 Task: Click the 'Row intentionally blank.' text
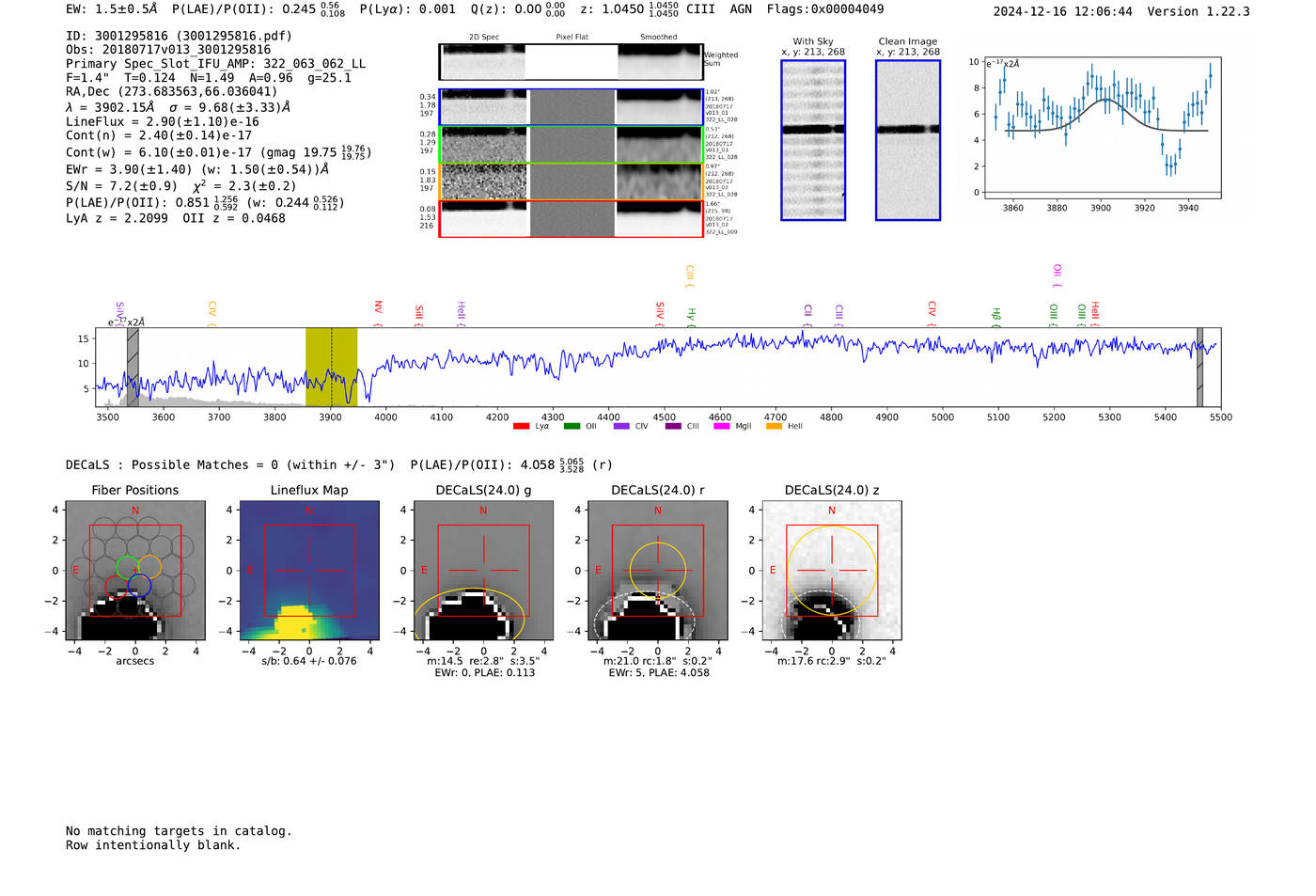153,845
